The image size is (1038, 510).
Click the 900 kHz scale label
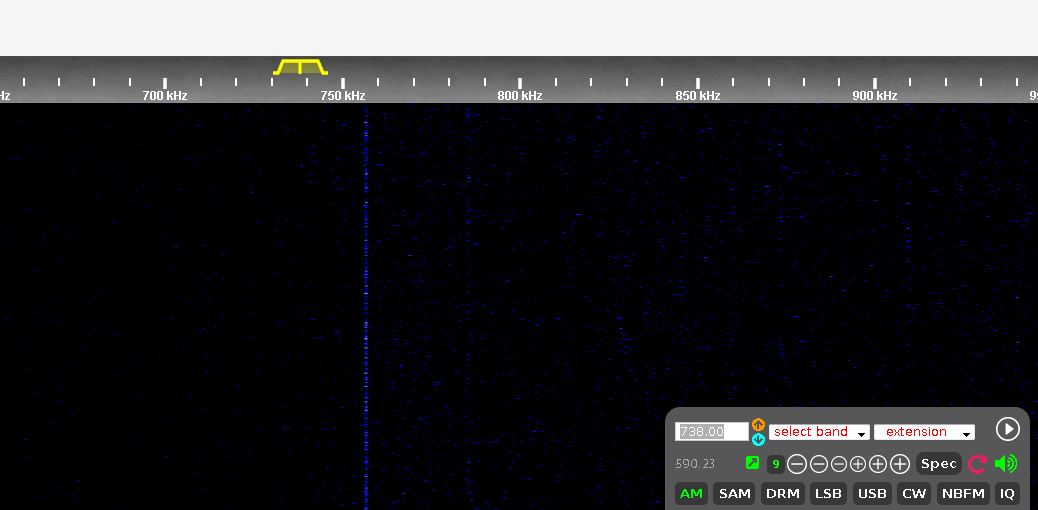point(874,95)
